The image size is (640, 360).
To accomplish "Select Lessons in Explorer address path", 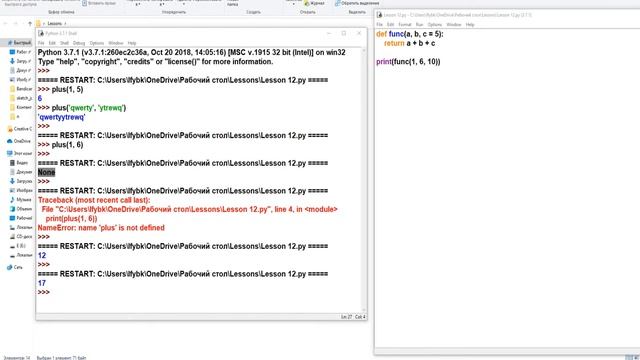I will [55, 24].
